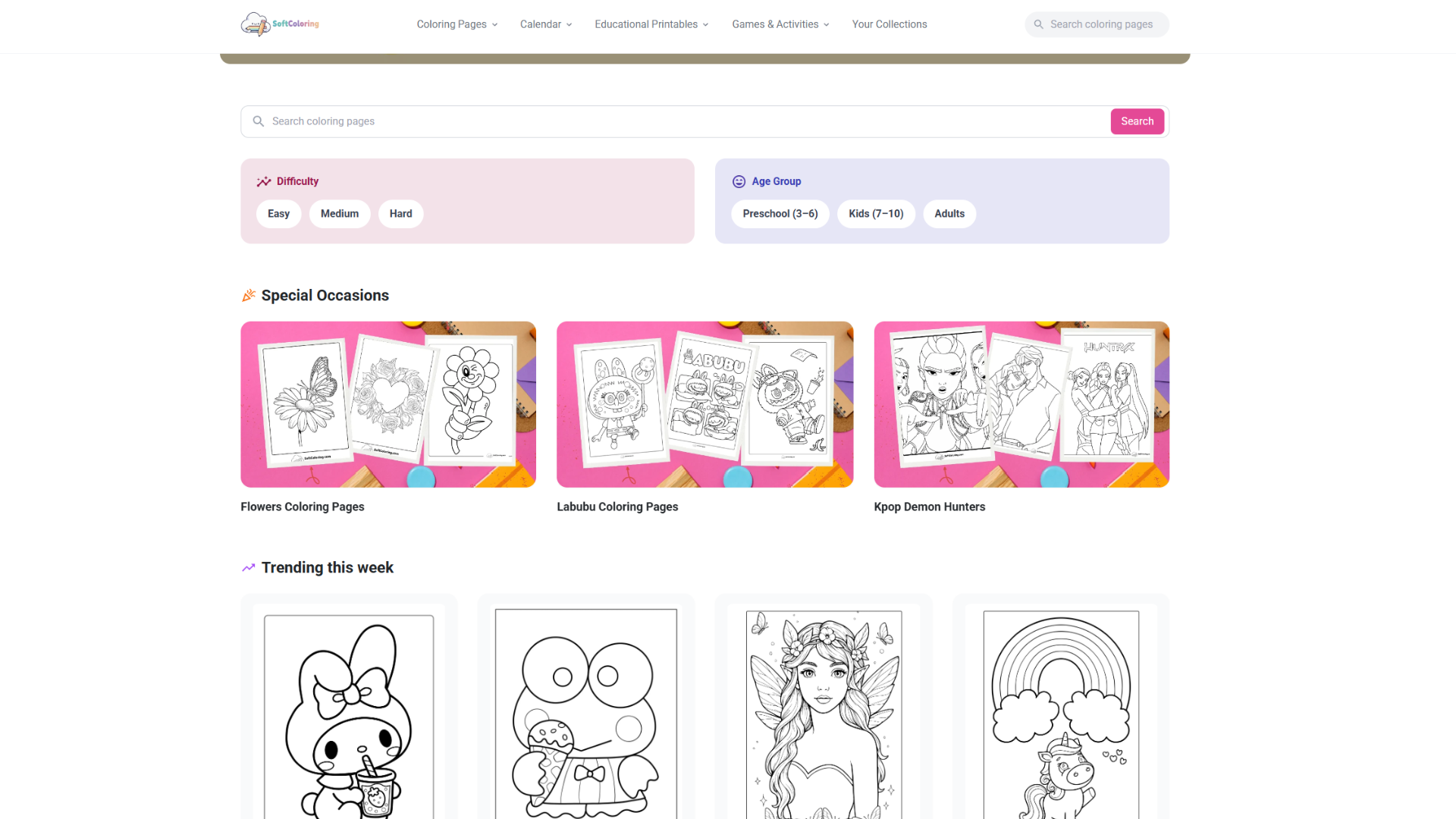This screenshot has width=1456, height=819.
Task: Click the pink Search button
Action: tap(1137, 121)
